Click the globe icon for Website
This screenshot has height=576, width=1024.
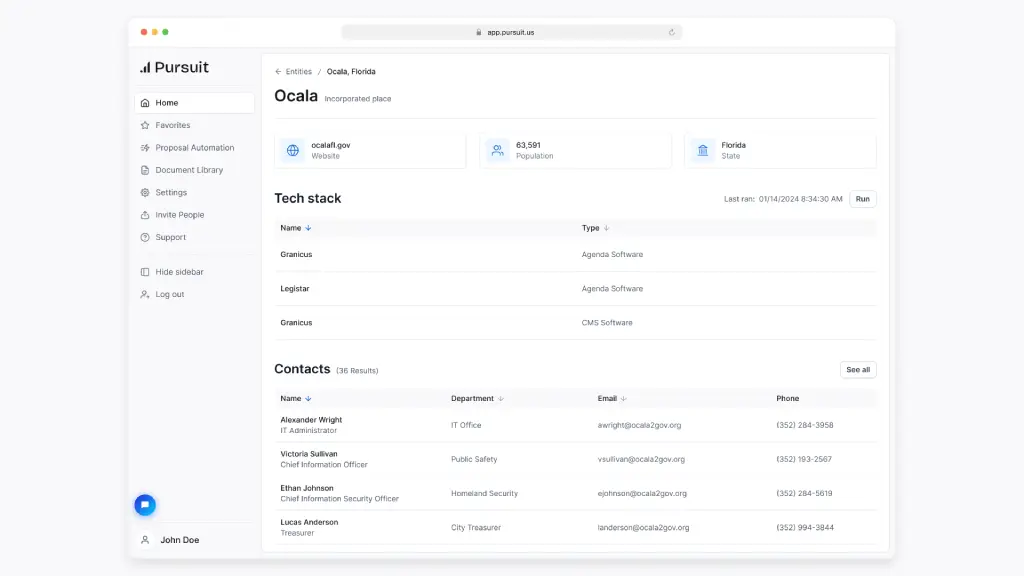[x=293, y=150]
